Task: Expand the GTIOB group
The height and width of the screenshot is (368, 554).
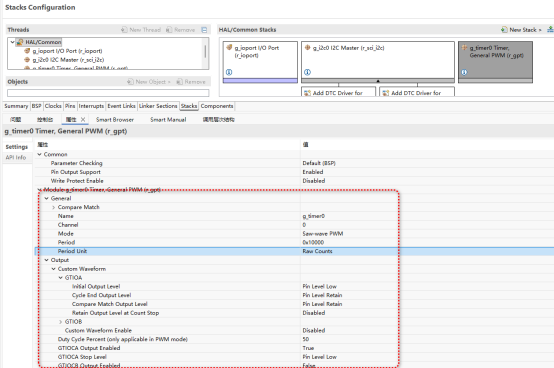Action: pos(61,322)
